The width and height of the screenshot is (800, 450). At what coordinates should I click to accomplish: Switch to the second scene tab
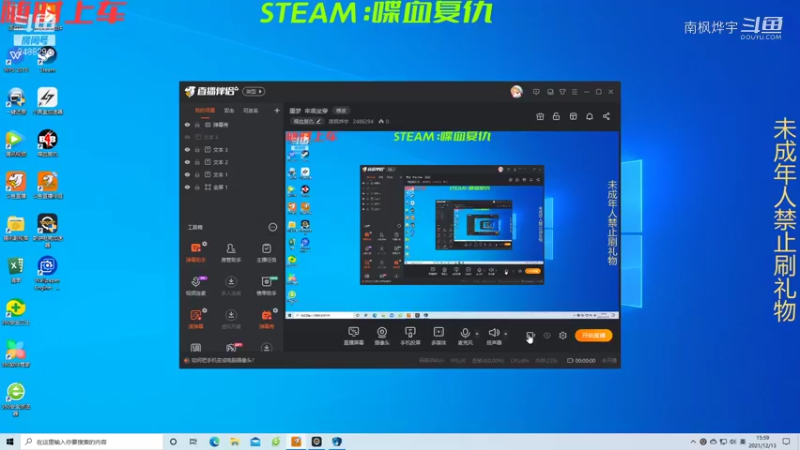[x=229, y=110]
